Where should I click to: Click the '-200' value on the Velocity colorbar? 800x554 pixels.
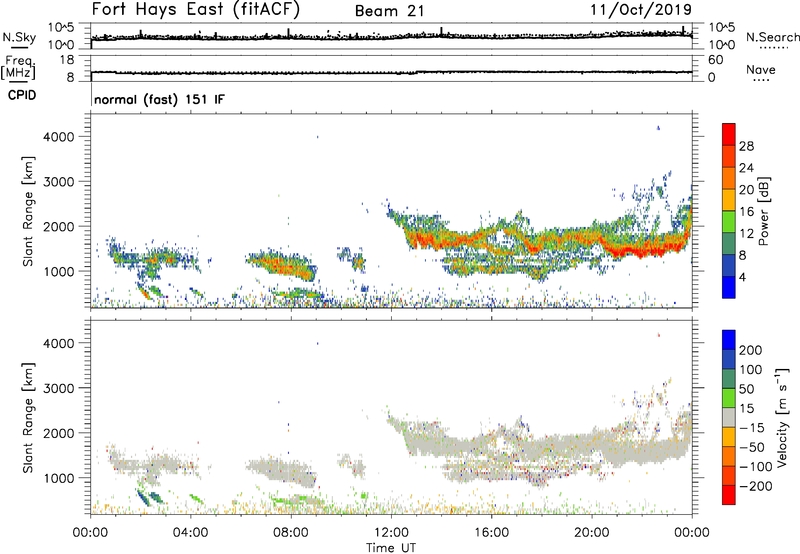[x=756, y=486]
